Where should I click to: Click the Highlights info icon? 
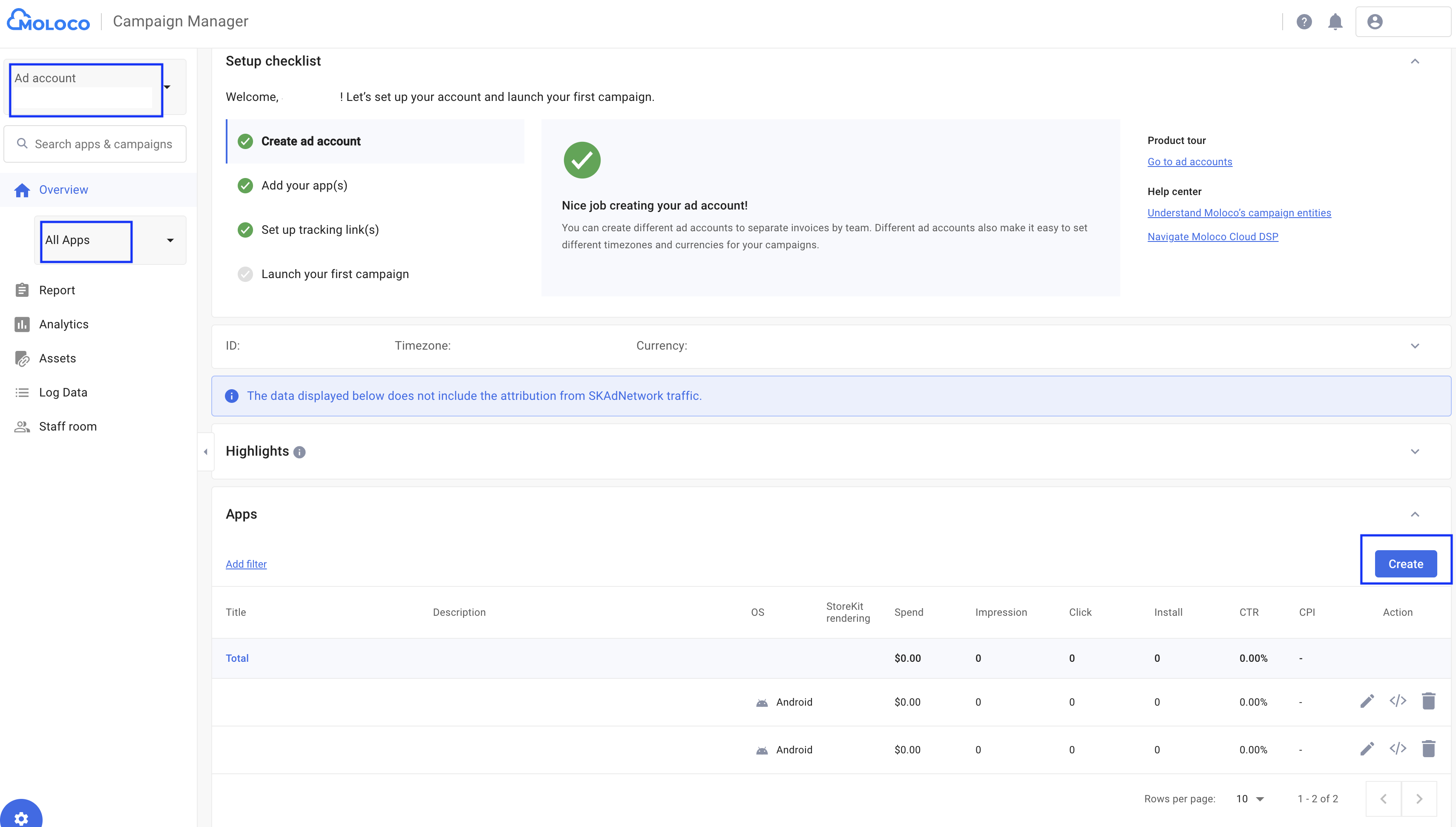pyautogui.click(x=299, y=452)
